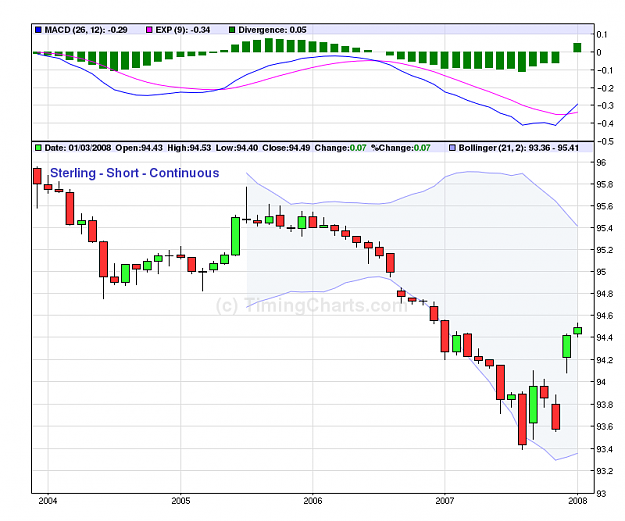Click the 95.4 price axis label
The height and width of the screenshot is (521, 625).
(604, 228)
